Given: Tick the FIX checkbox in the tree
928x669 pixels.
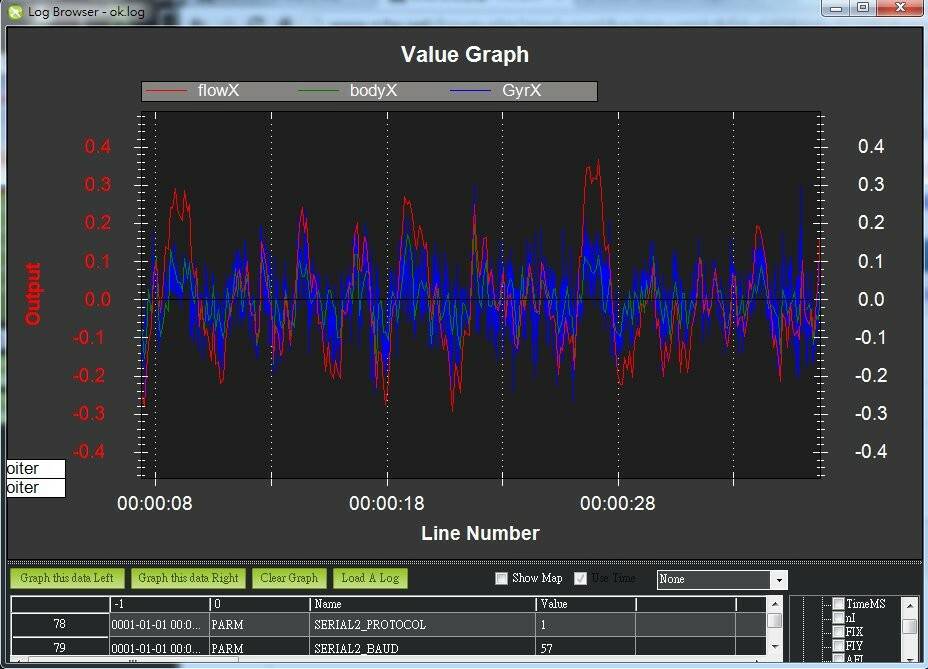Looking at the screenshot, I should pyautogui.click(x=838, y=632).
